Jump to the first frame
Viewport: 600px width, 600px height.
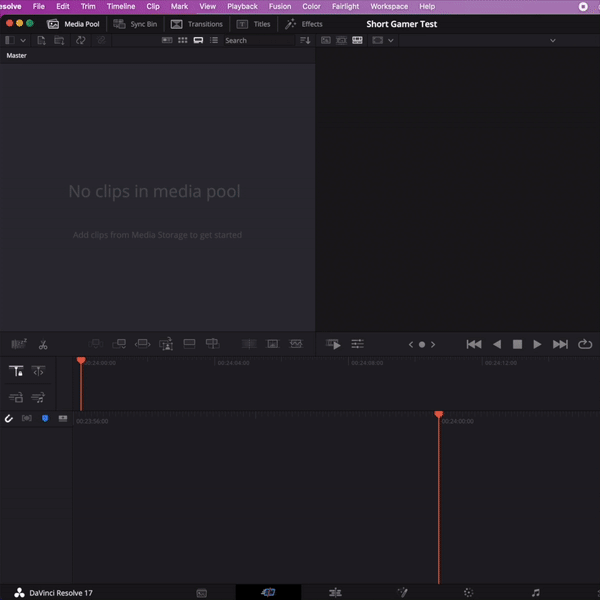474,344
